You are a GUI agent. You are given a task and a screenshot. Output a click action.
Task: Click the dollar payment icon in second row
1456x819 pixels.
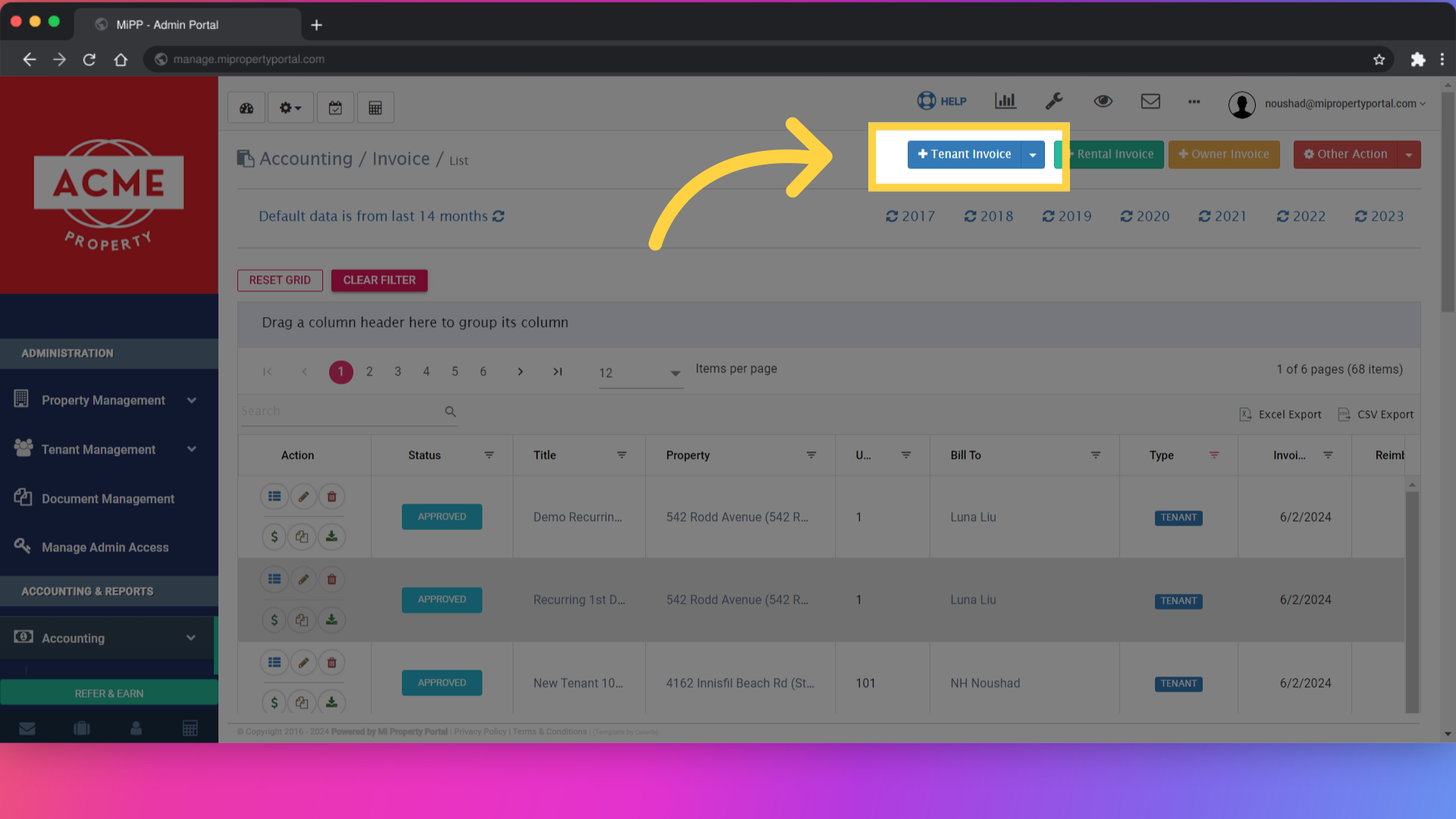pos(275,620)
